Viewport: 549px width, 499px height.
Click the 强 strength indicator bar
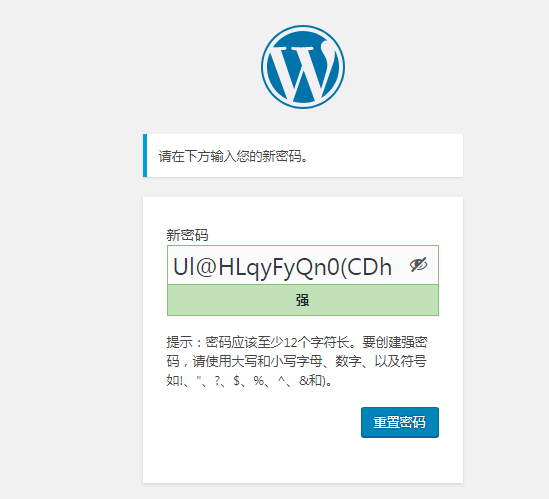pos(303,300)
